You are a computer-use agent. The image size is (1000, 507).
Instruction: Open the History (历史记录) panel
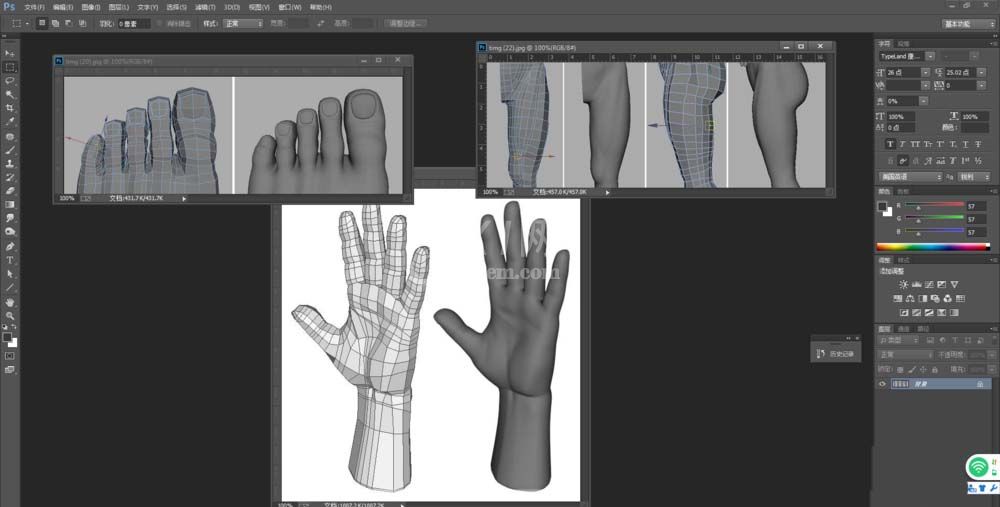pyautogui.click(x=836, y=354)
